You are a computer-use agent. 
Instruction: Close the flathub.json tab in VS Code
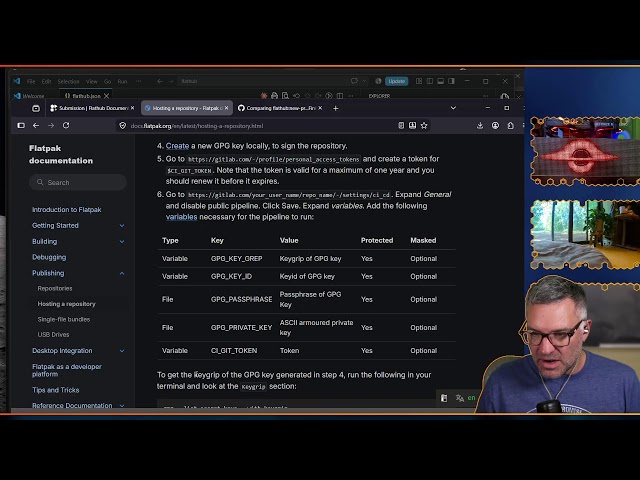pyautogui.click(x=107, y=96)
